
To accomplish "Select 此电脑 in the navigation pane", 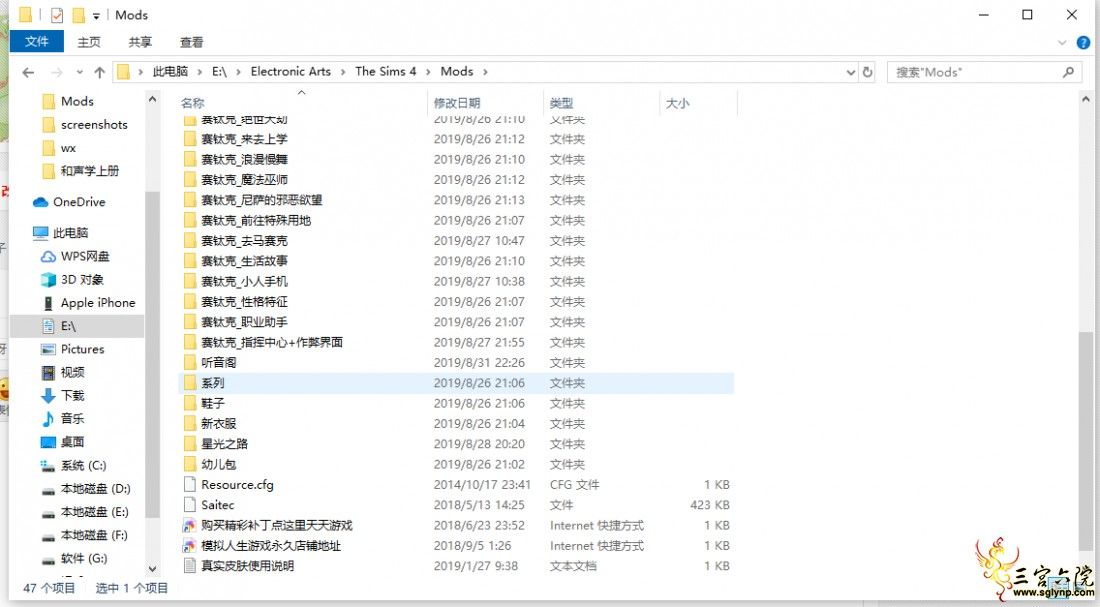I will click(x=71, y=233).
